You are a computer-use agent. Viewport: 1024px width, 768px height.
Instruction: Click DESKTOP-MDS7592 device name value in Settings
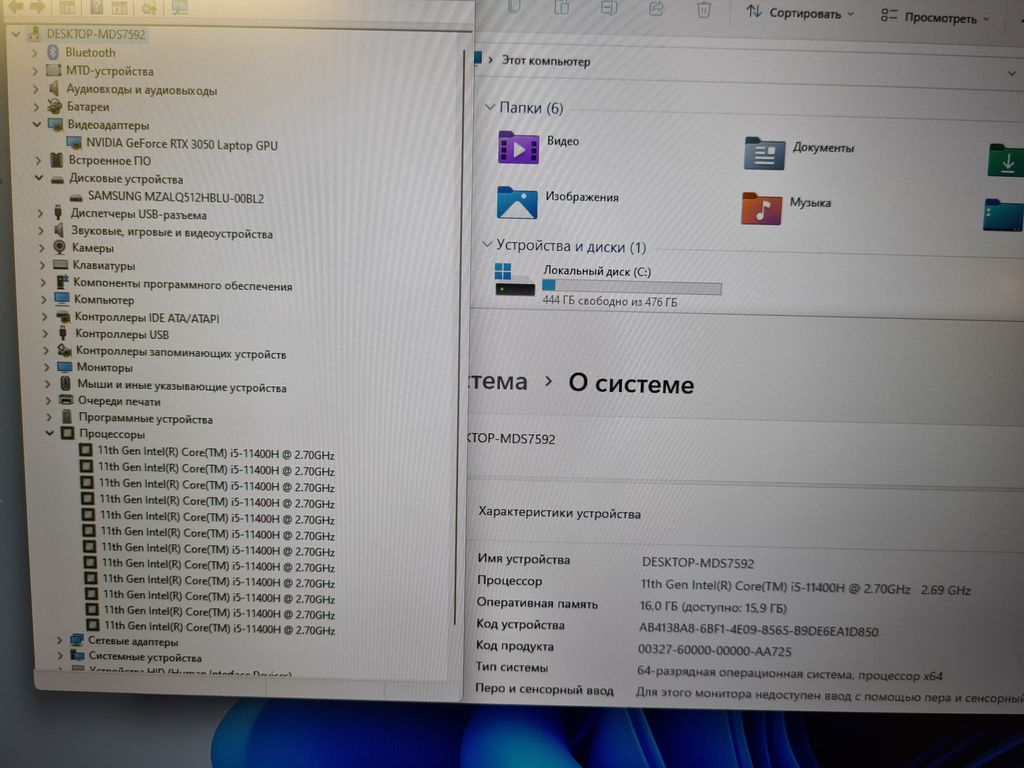pos(697,562)
